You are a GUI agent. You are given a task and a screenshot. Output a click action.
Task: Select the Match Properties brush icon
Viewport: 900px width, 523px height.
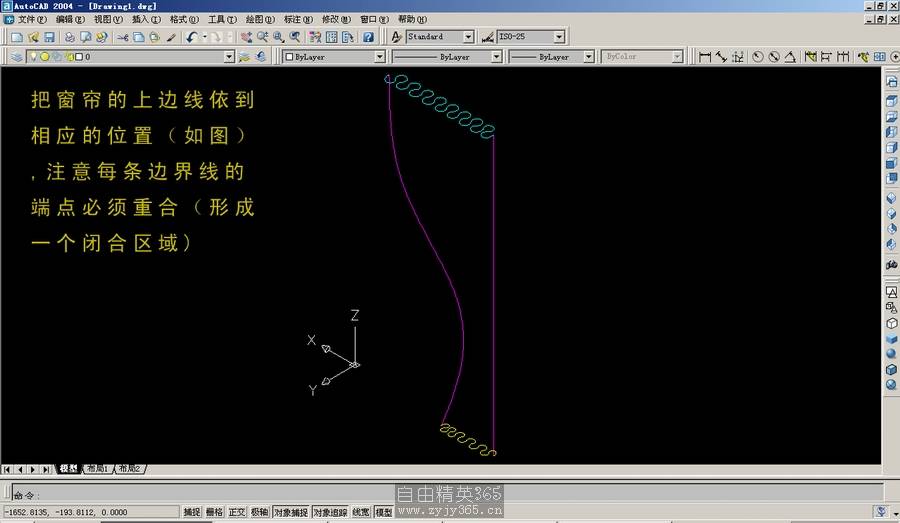[x=171, y=37]
